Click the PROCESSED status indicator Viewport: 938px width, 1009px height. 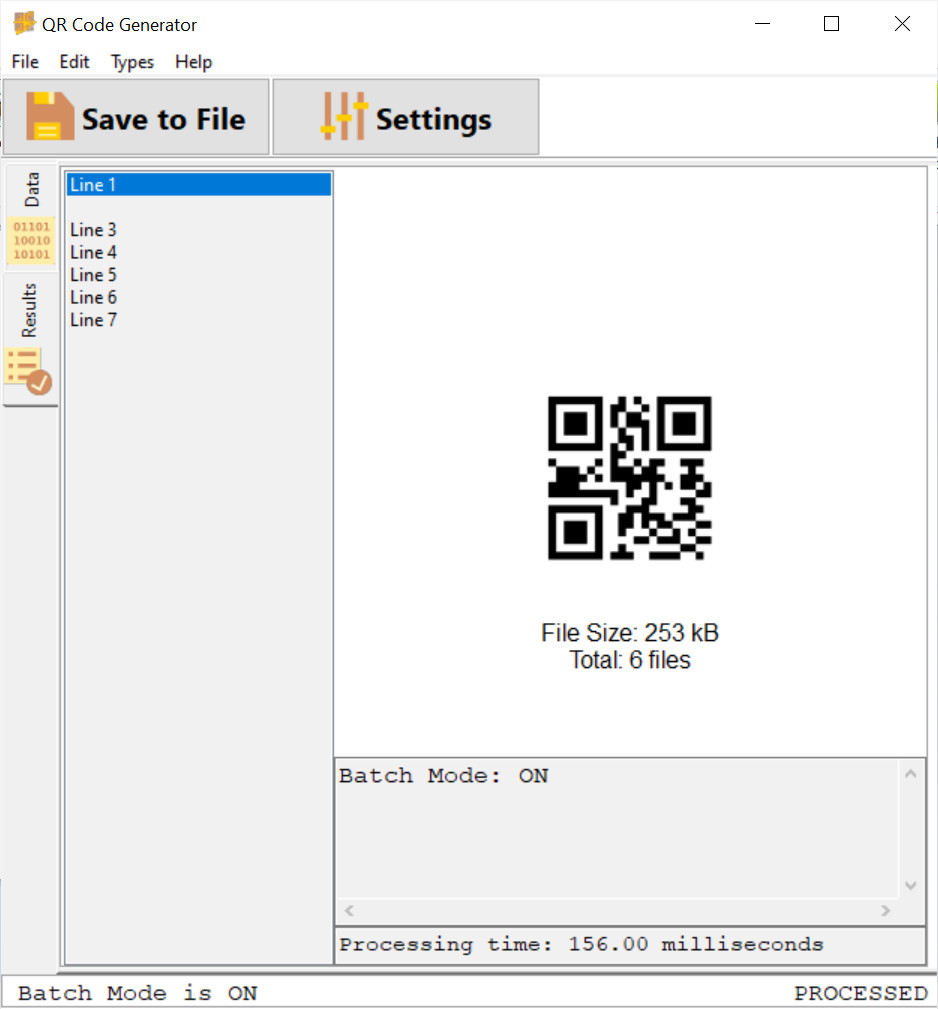tap(860, 993)
